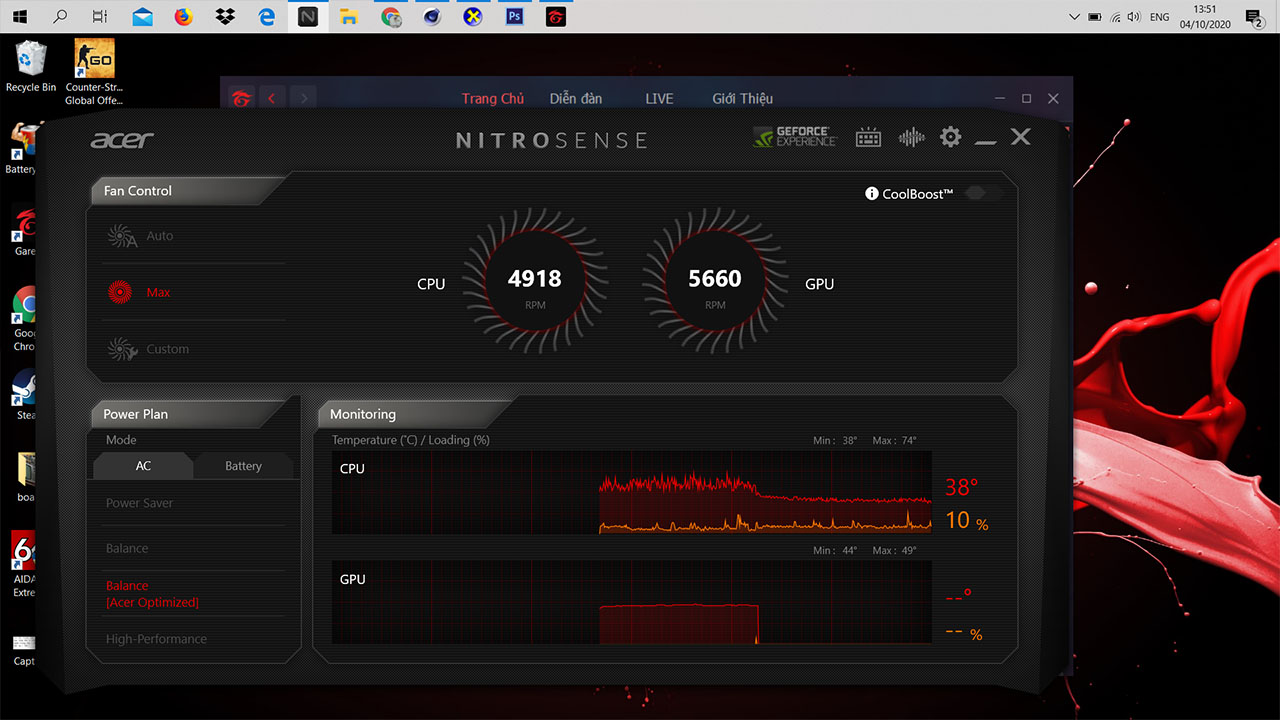Select the High-Performance power plan

point(156,638)
